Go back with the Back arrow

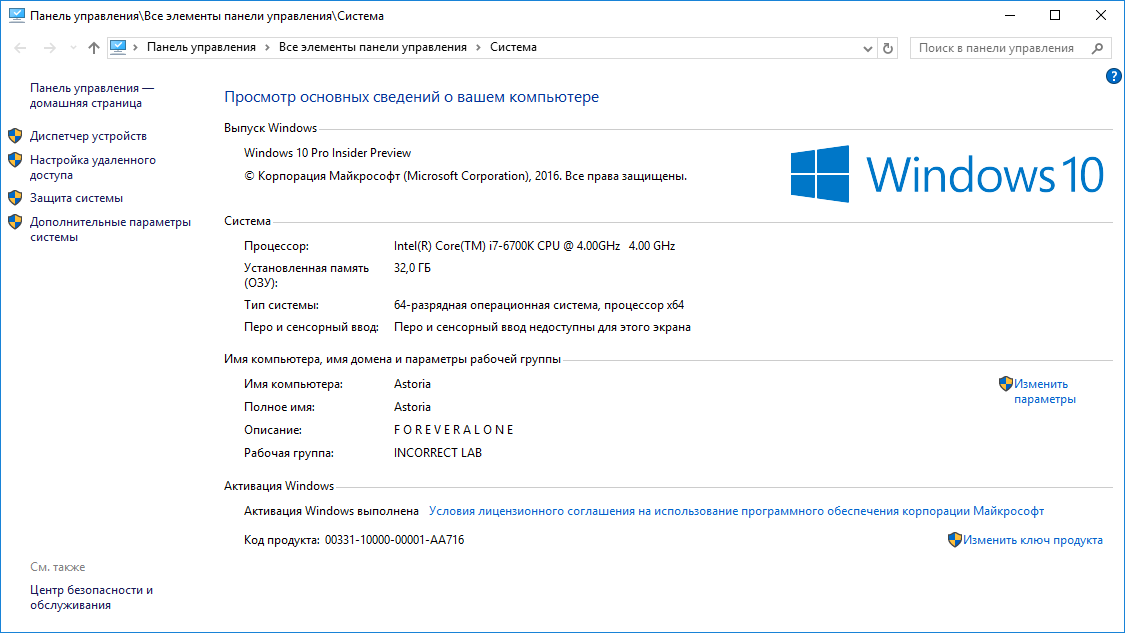20,48
